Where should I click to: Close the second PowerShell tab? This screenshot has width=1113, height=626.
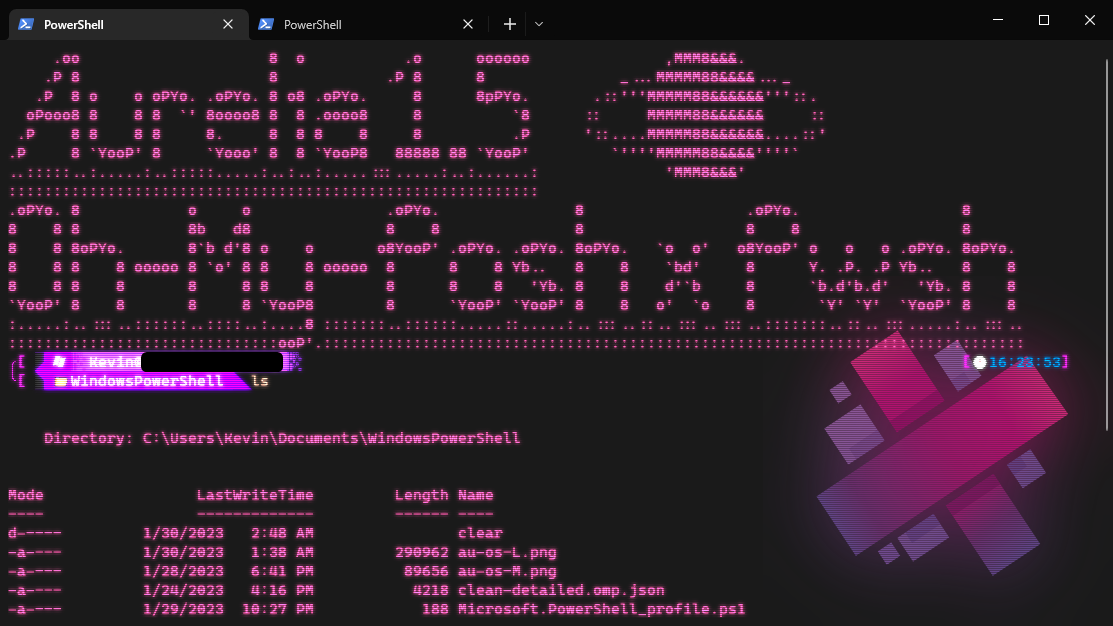(468, 24)
